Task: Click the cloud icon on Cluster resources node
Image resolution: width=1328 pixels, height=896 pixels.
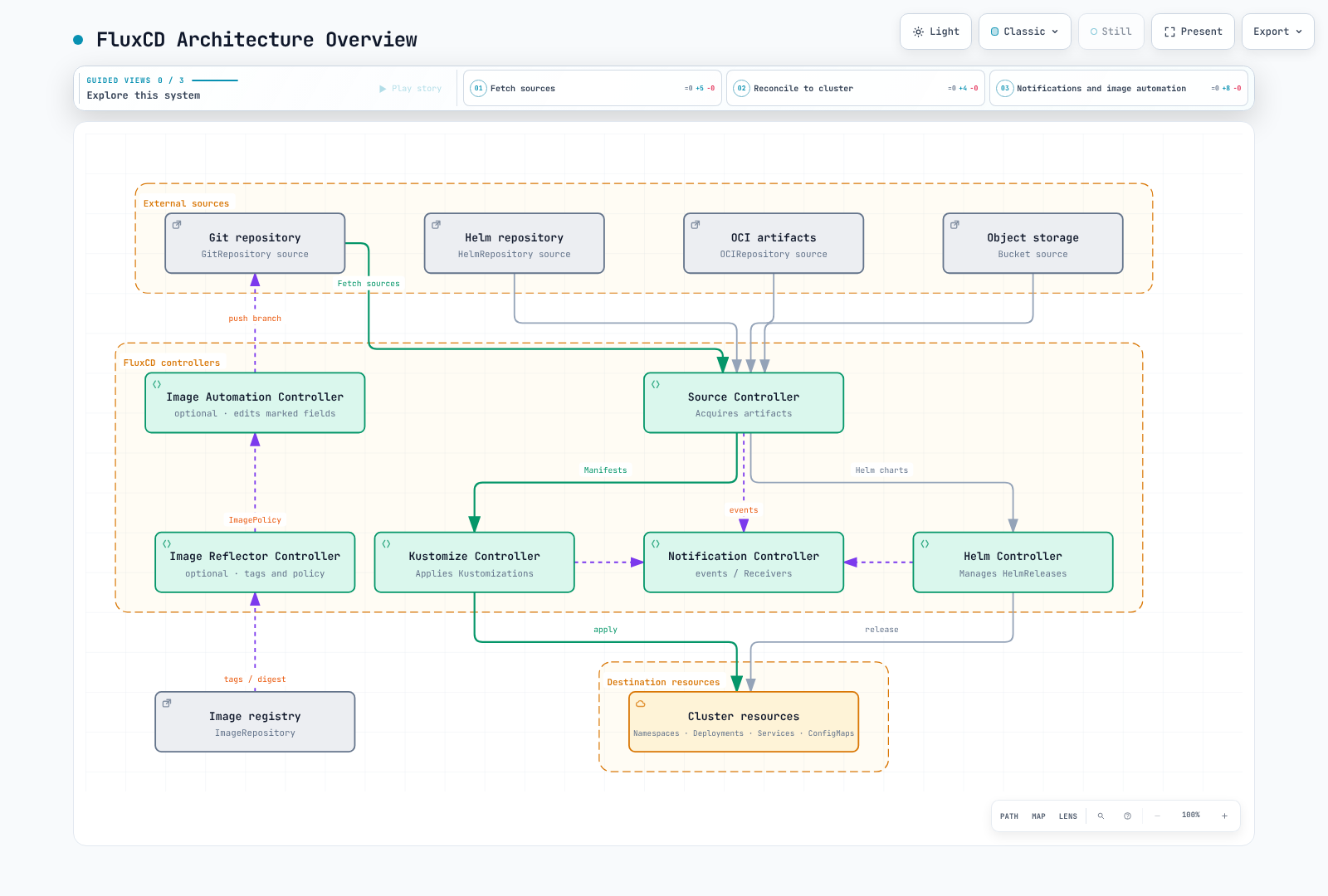Action: tap(641, 704)
